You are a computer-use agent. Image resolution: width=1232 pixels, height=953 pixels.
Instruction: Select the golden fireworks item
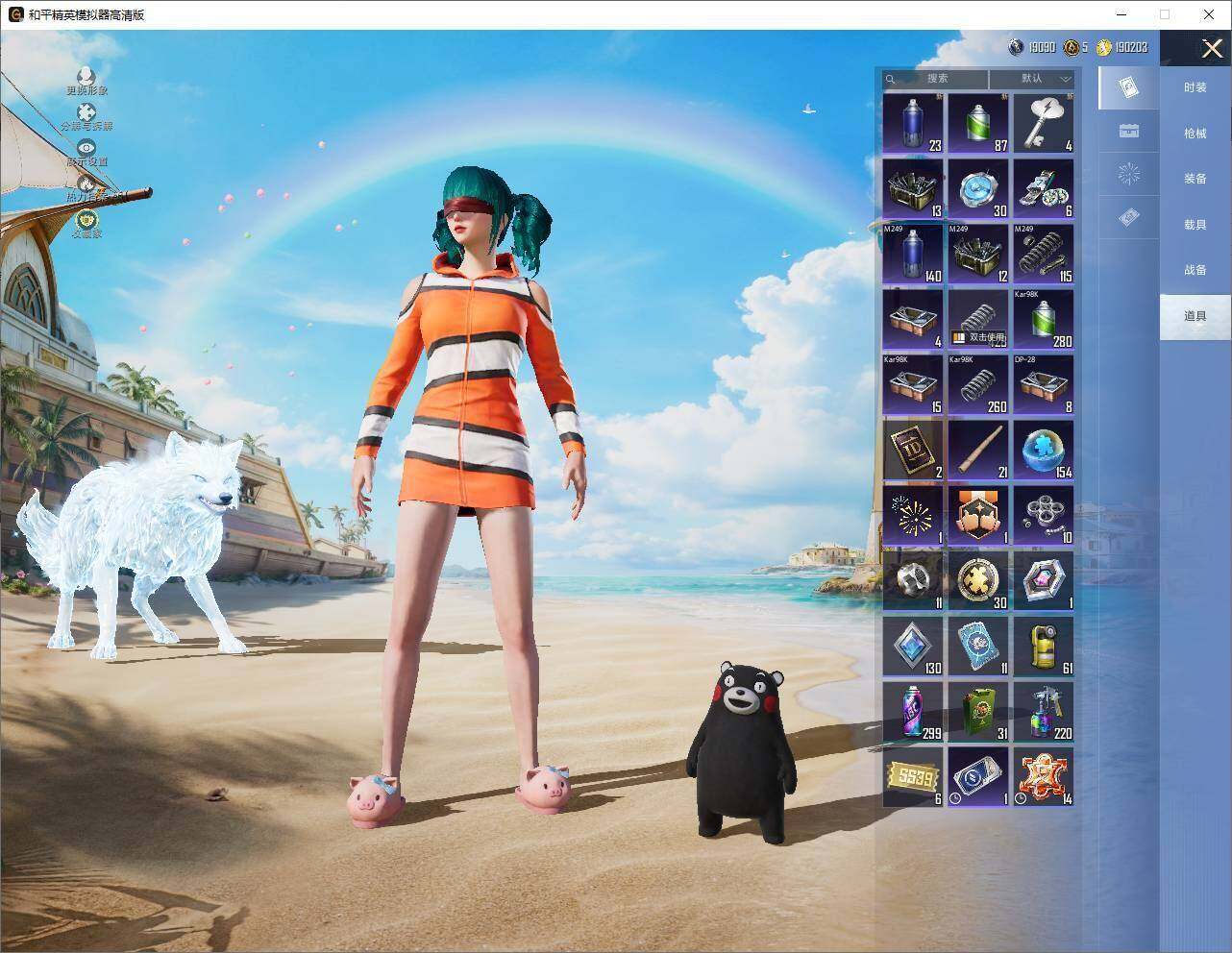pos(913,515)
